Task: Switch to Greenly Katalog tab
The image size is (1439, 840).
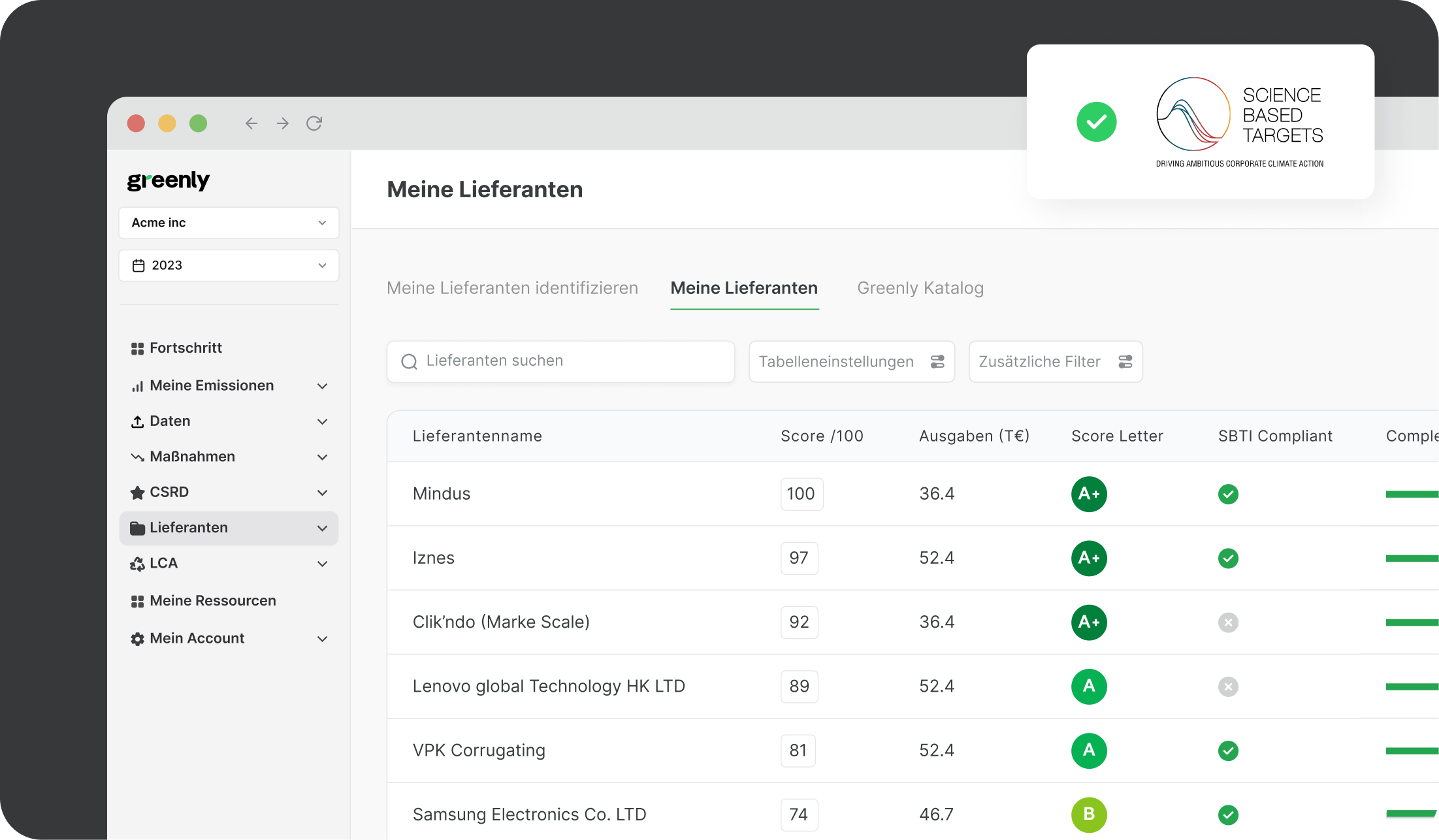Action: (920, 288)
